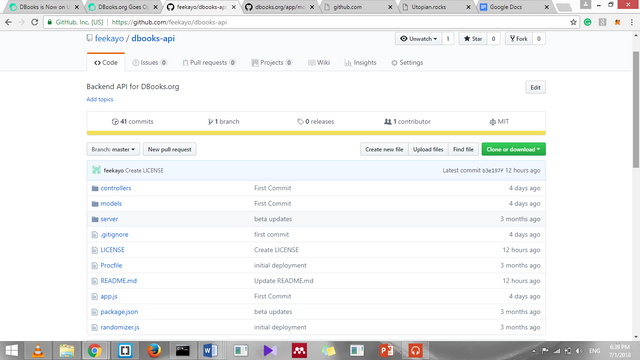Screen dimensions: 640x360
Task: Click Create new file
Action: (x=384, y=149)
